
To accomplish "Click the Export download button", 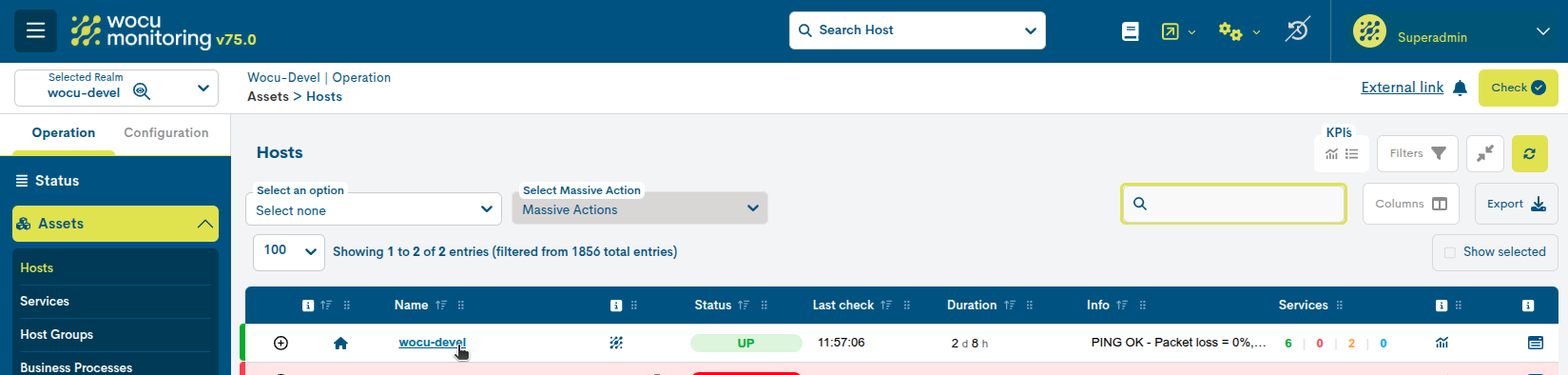I will (x=1517, y=204).
